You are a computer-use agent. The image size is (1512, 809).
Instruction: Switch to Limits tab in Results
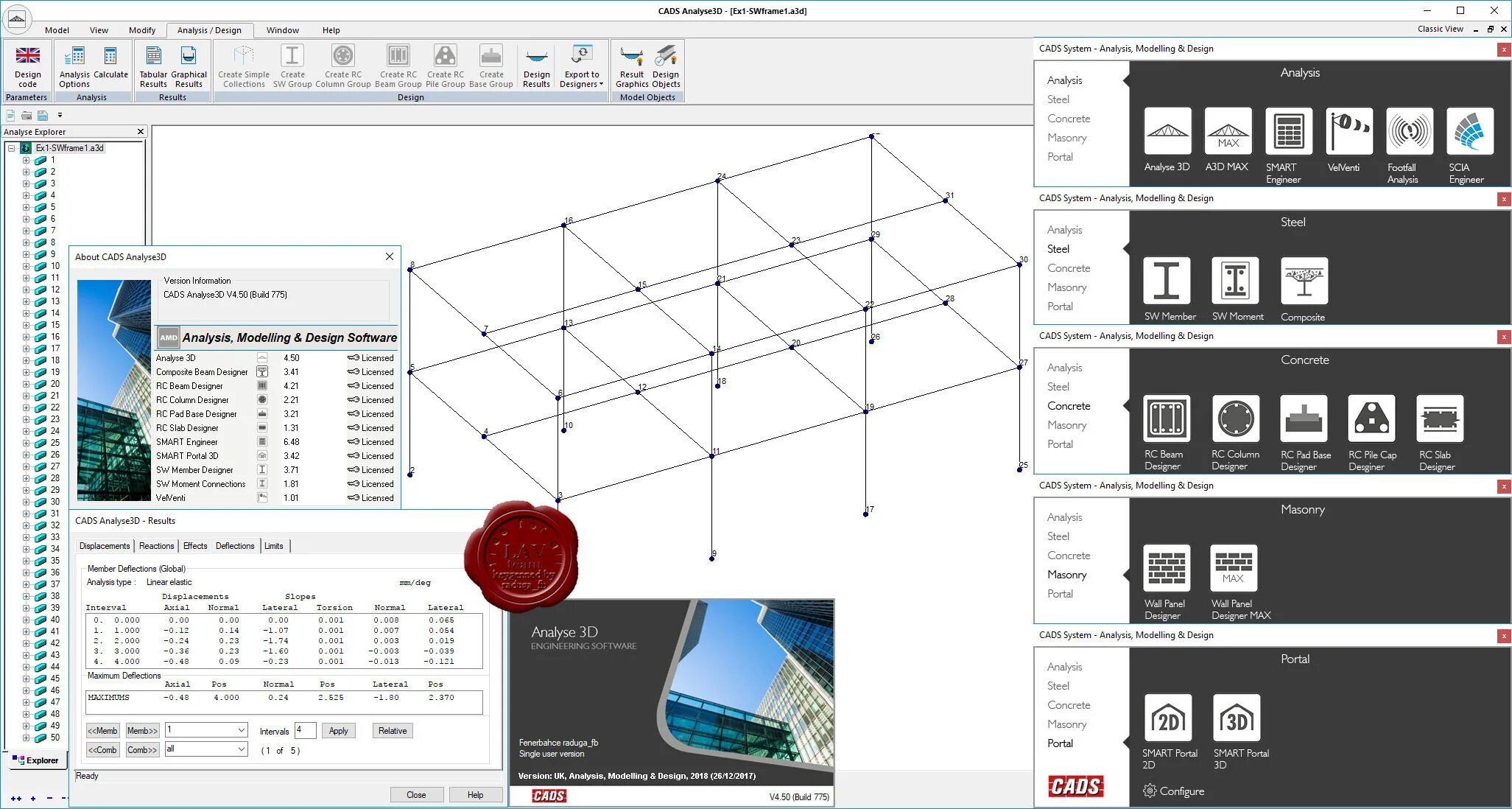(x=274, y=546)
